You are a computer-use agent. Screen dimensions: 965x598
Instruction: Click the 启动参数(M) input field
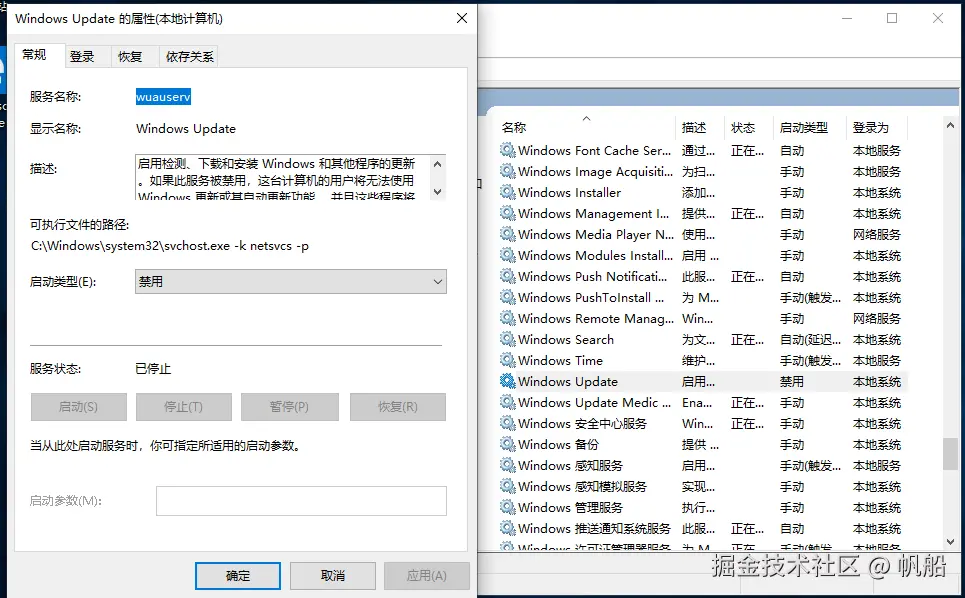coord(301,501)
